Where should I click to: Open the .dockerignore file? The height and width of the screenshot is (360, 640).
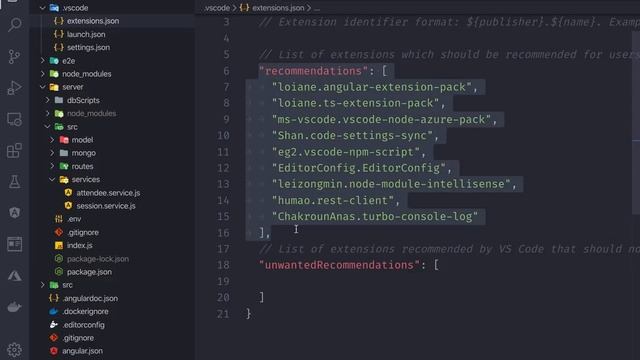click(x=86, y=311)
